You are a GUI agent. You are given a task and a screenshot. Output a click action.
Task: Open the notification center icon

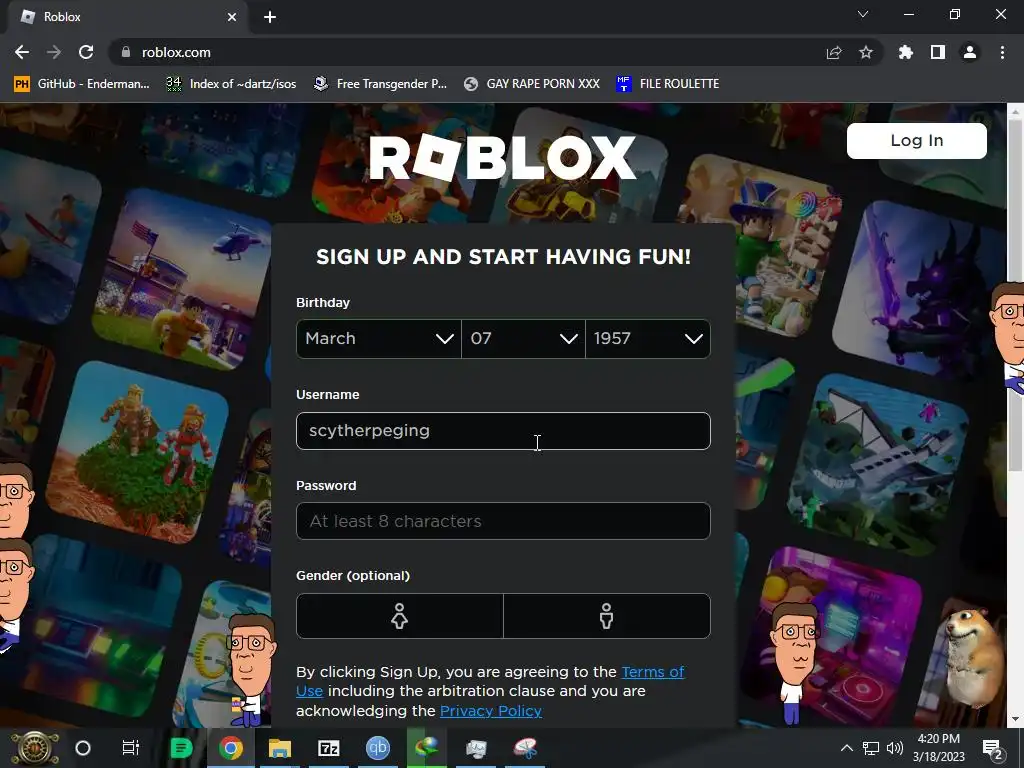tap(993, 749)
